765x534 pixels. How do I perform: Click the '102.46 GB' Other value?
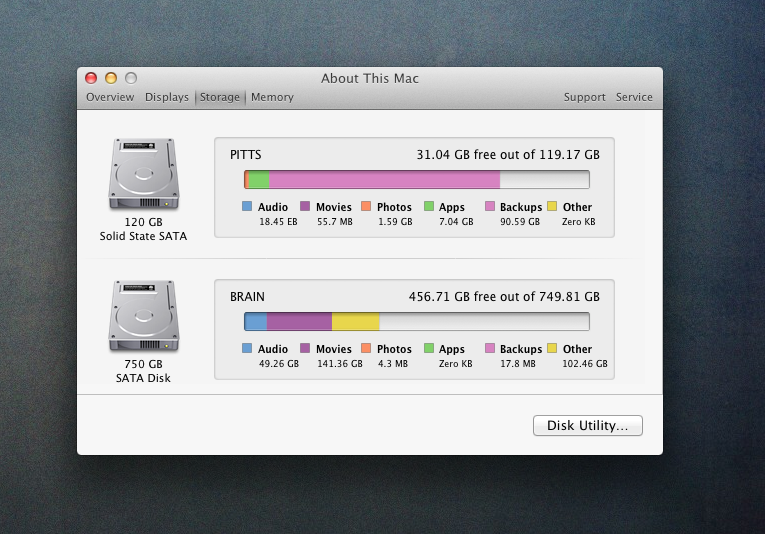tap(585, 364)
